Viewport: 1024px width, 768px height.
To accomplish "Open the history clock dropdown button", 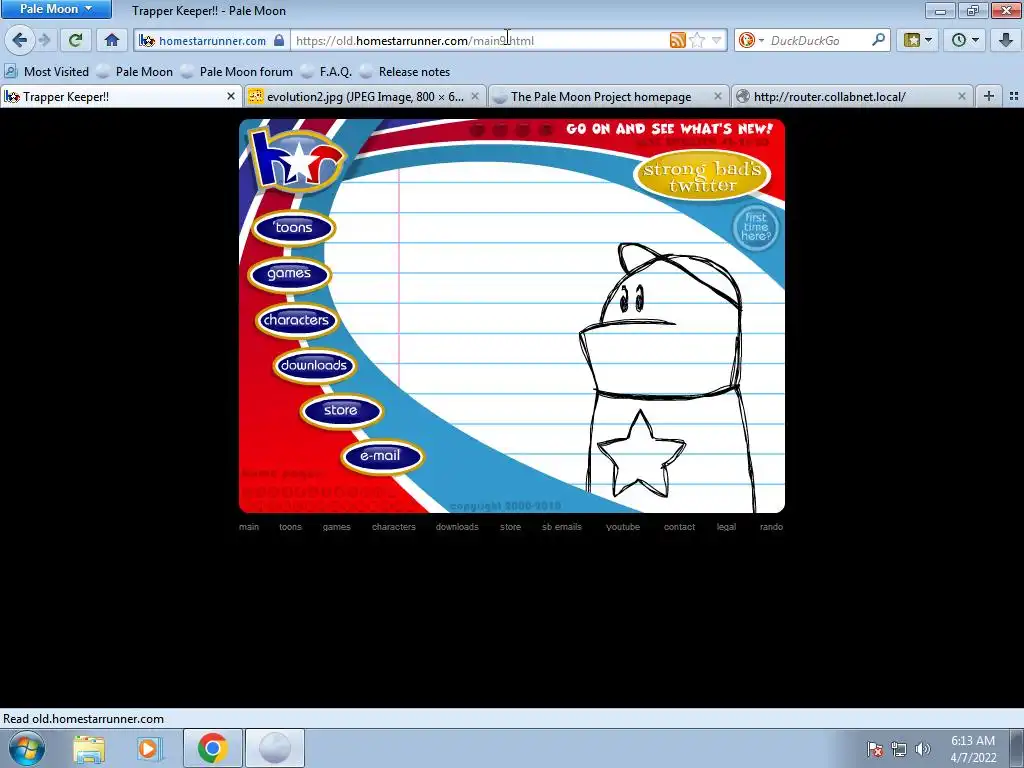I will (x=965, y=40).
